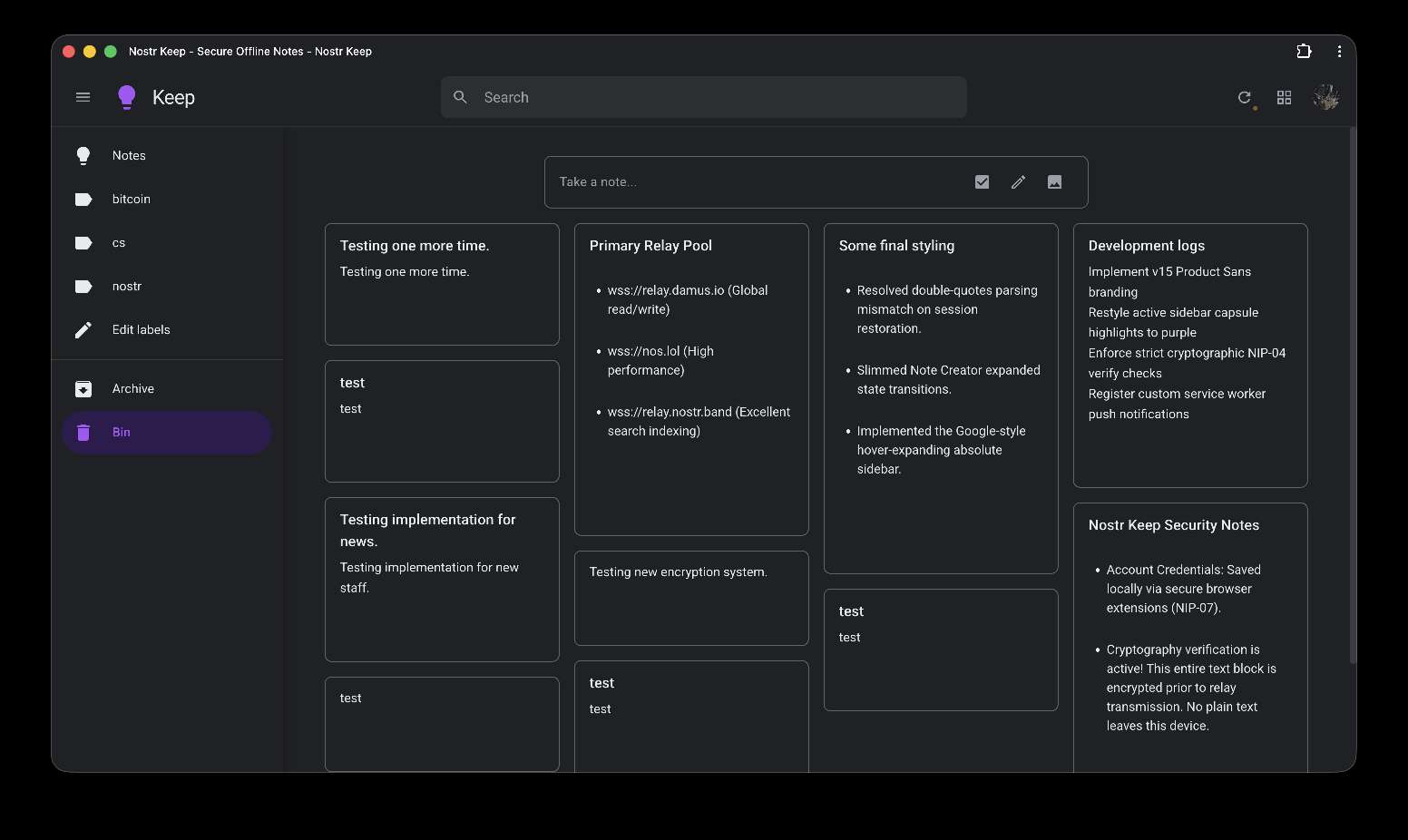Click 'Register custom service worker' line
Screen dimensions: 1408x840
click(x=1177, y=404)
